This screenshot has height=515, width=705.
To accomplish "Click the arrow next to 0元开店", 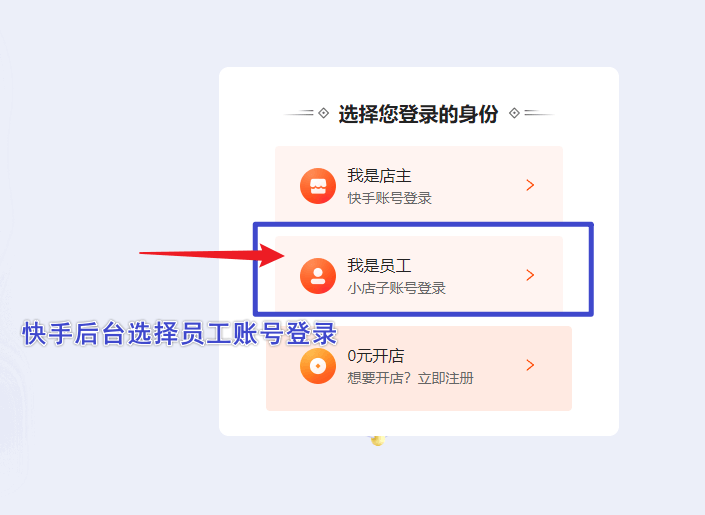I will pos(530,365).
